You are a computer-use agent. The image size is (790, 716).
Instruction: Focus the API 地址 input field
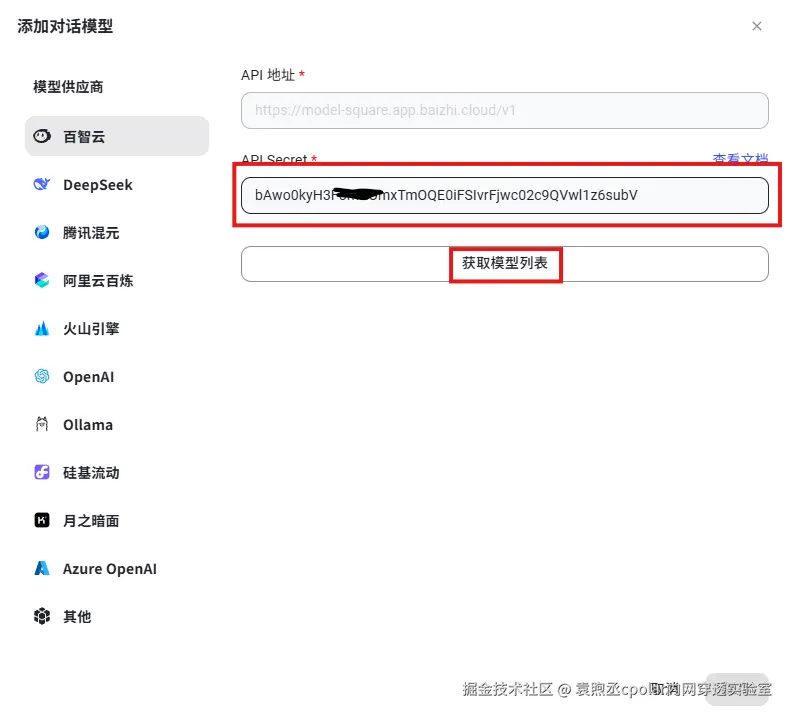[x=504, y=110]
